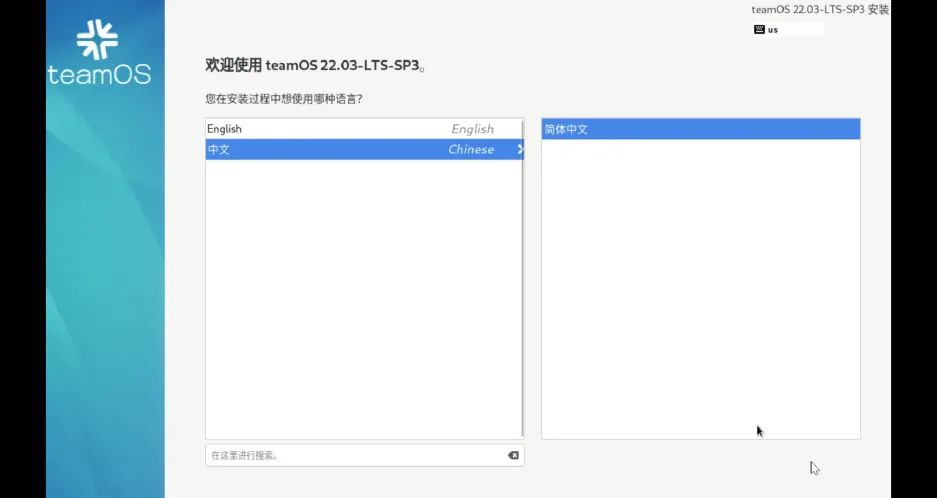Screen dimensions: 937x498
Task: Click the language search input field
Action: point(365,456)
